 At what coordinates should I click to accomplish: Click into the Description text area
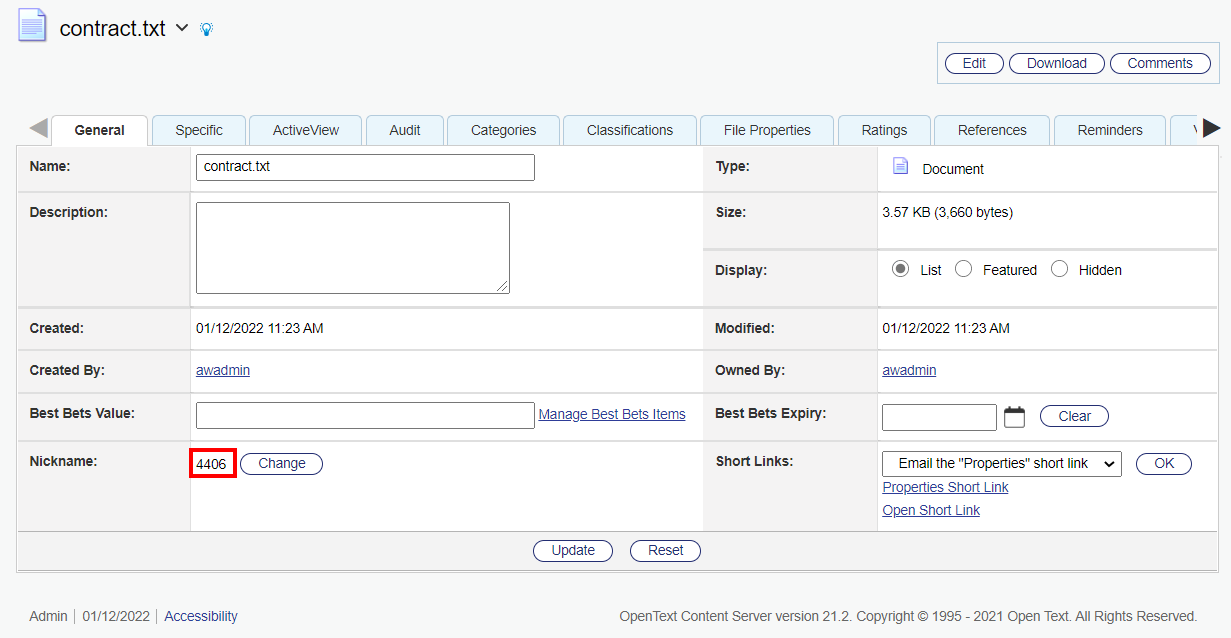(x=352, y=248)
